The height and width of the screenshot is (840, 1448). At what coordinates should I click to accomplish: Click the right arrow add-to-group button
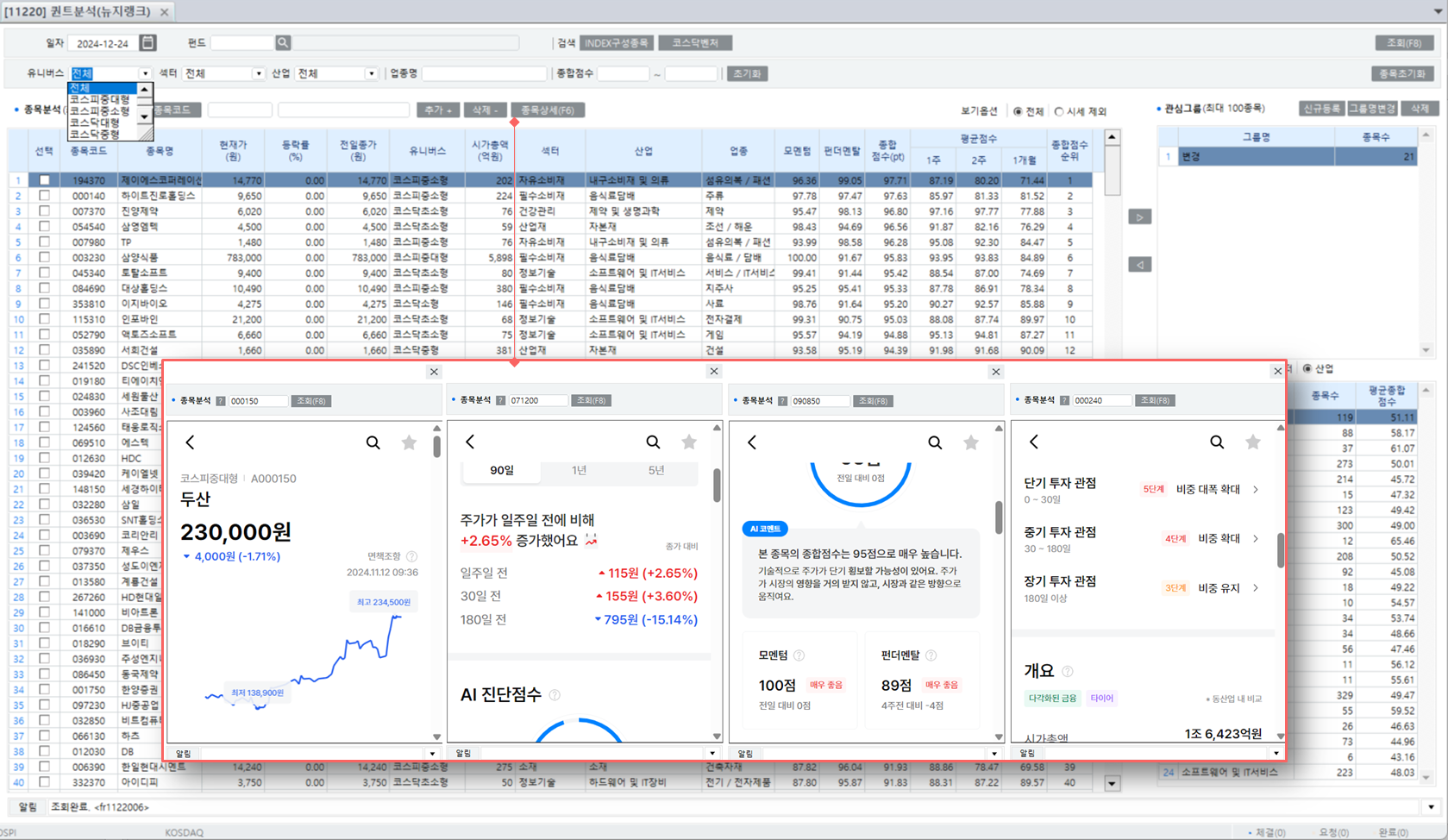click(x=1139, y=217)
